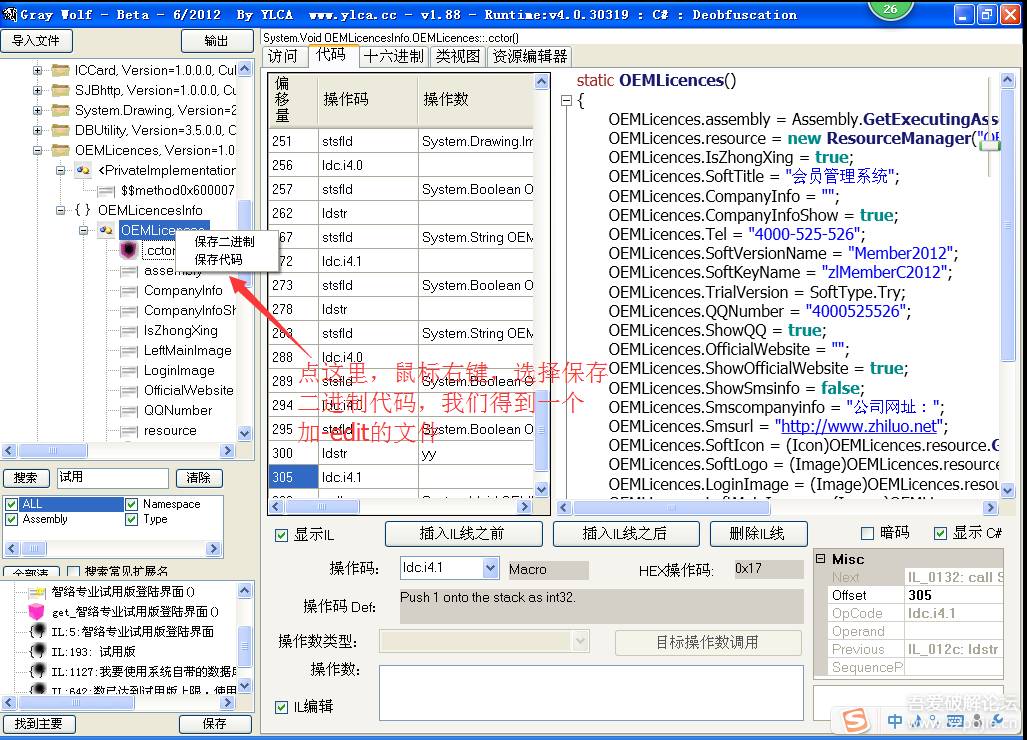Click the OEMLicences class icon in tree
This screenshot has height=740, width=1027.
105,231
